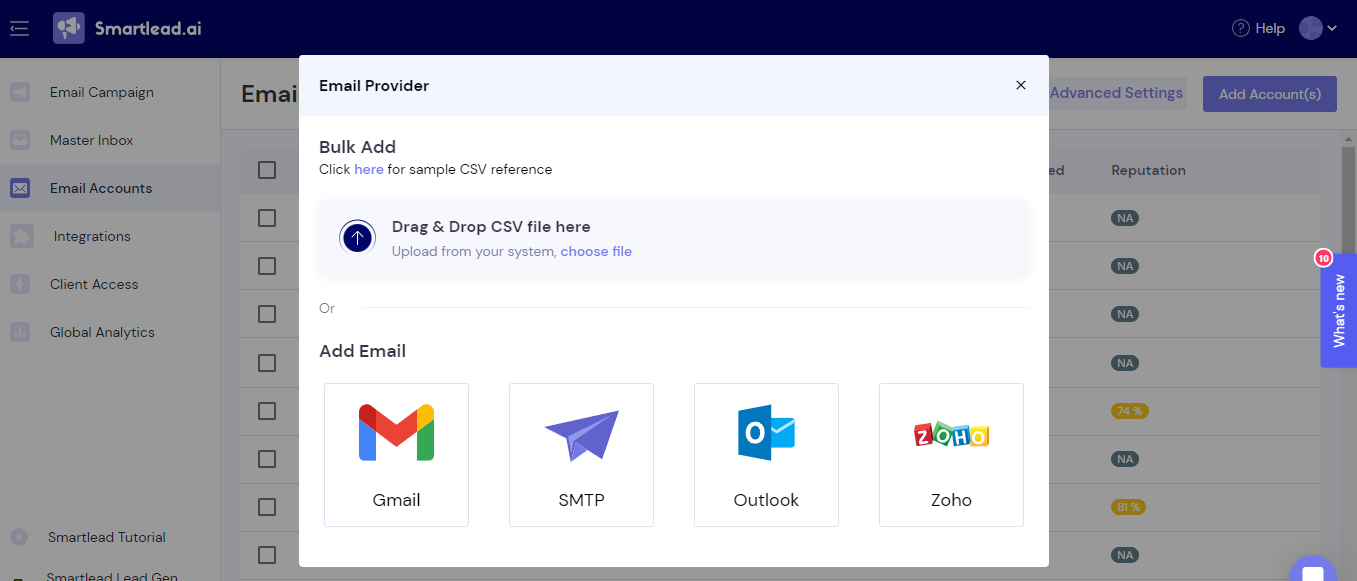
Task: Click user profile avatar
Action: (1310, 28)
